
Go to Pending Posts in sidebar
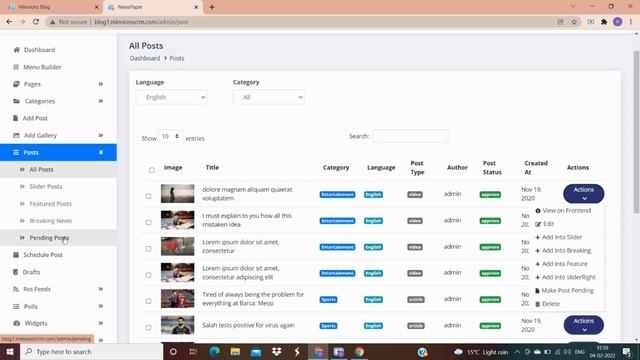(49, 238)
